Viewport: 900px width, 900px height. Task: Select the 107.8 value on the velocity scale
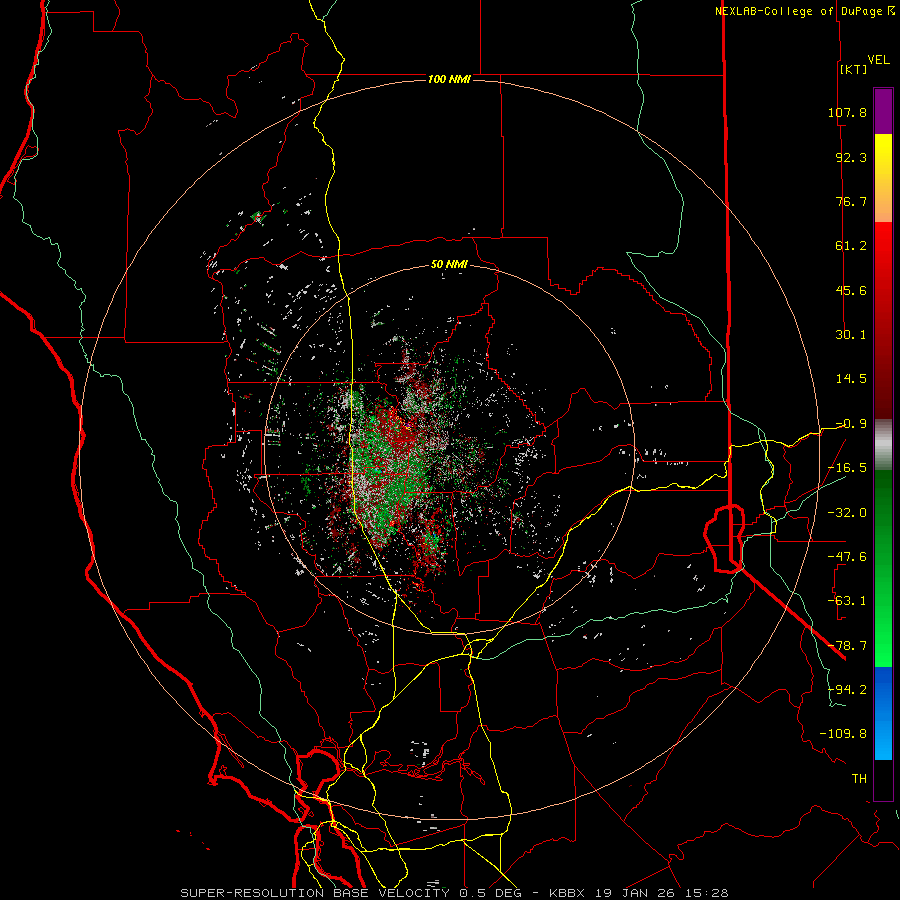847,112
